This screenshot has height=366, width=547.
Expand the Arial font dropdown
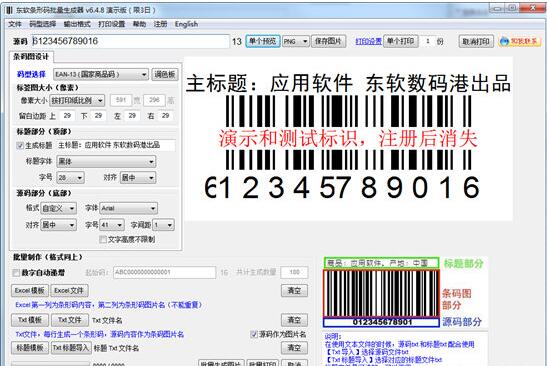[x=128, y=208]
